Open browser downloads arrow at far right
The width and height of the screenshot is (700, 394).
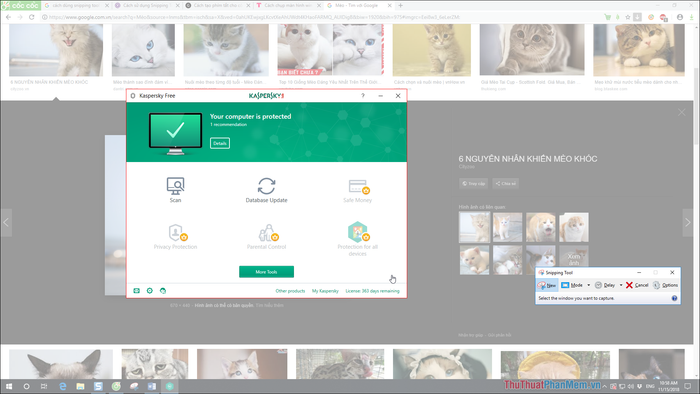click(692, 17)
